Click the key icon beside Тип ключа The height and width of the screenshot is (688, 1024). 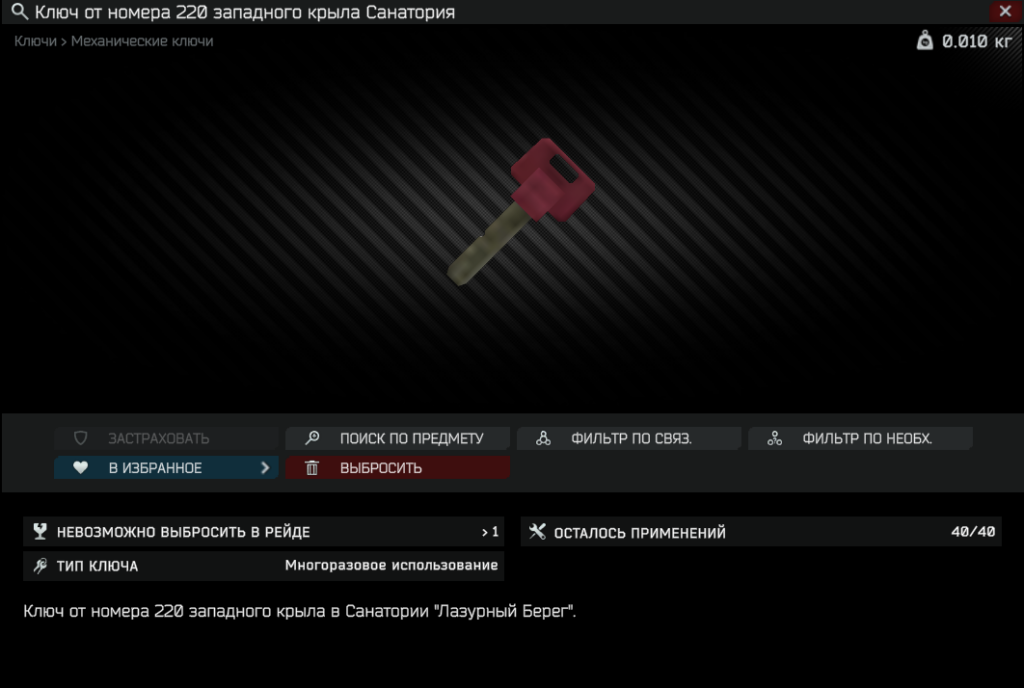(40, 566)
